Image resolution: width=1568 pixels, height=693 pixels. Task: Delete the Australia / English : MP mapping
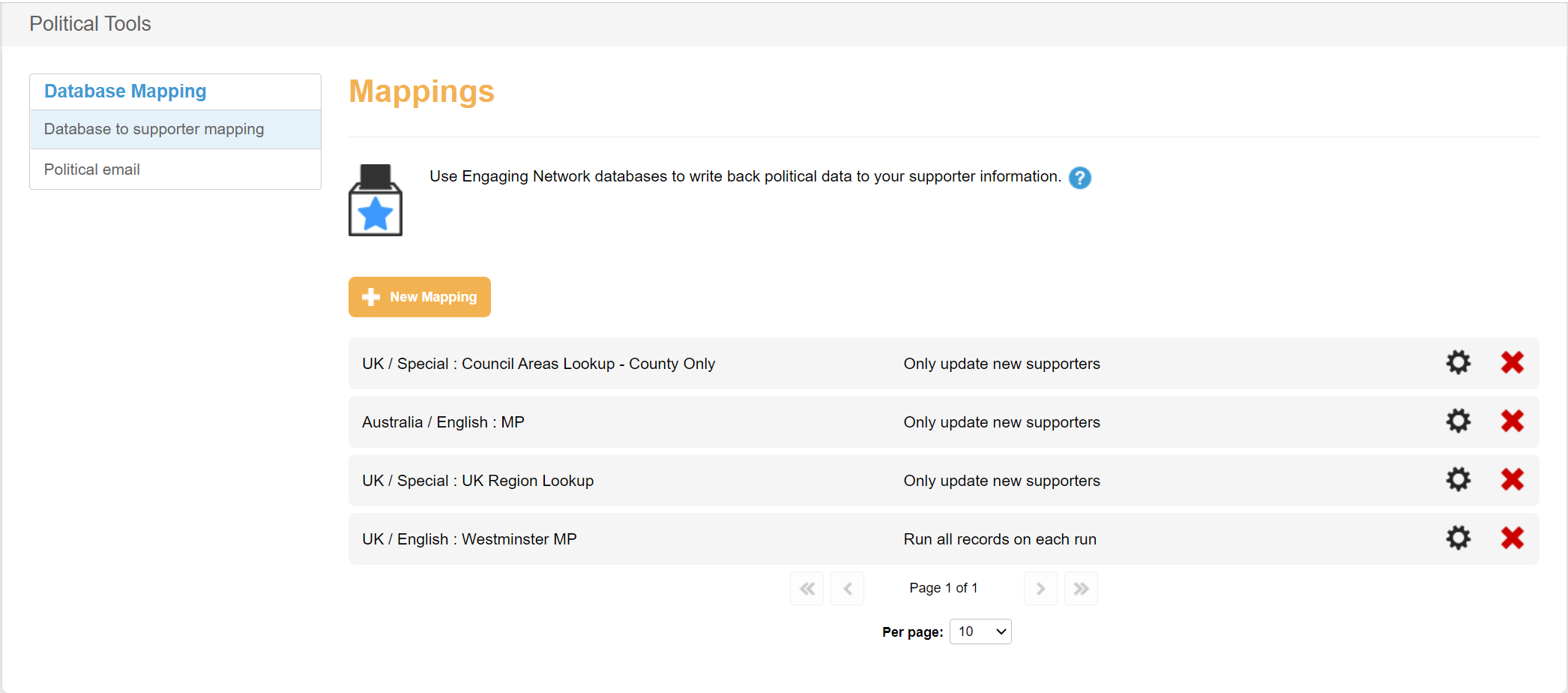coord(1512,421)
